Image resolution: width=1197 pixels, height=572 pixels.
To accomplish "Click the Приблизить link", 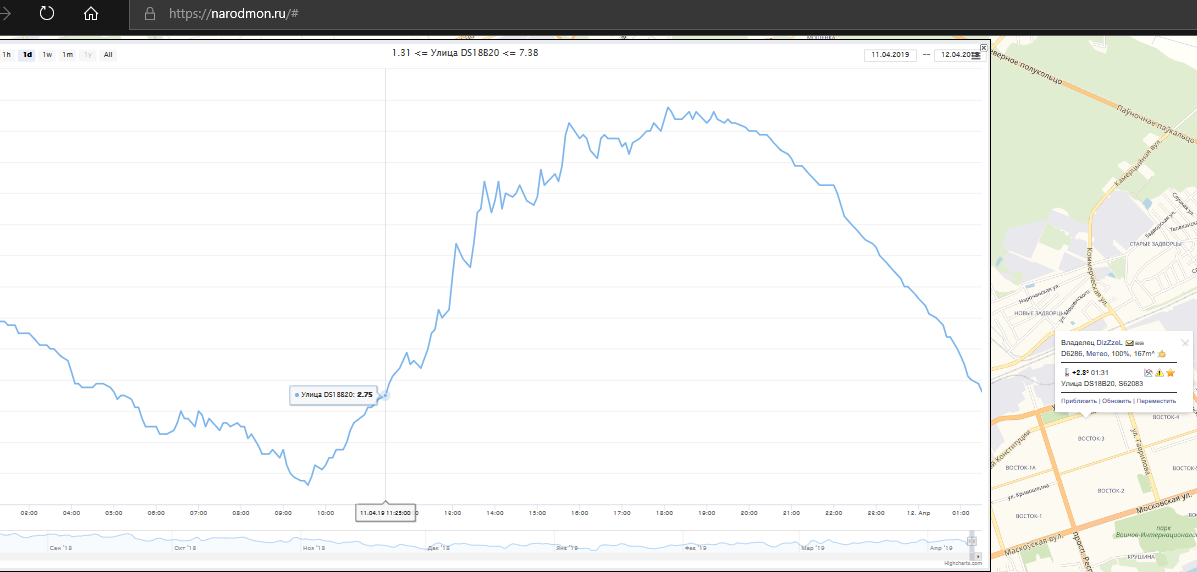I will click(1079, 401).
